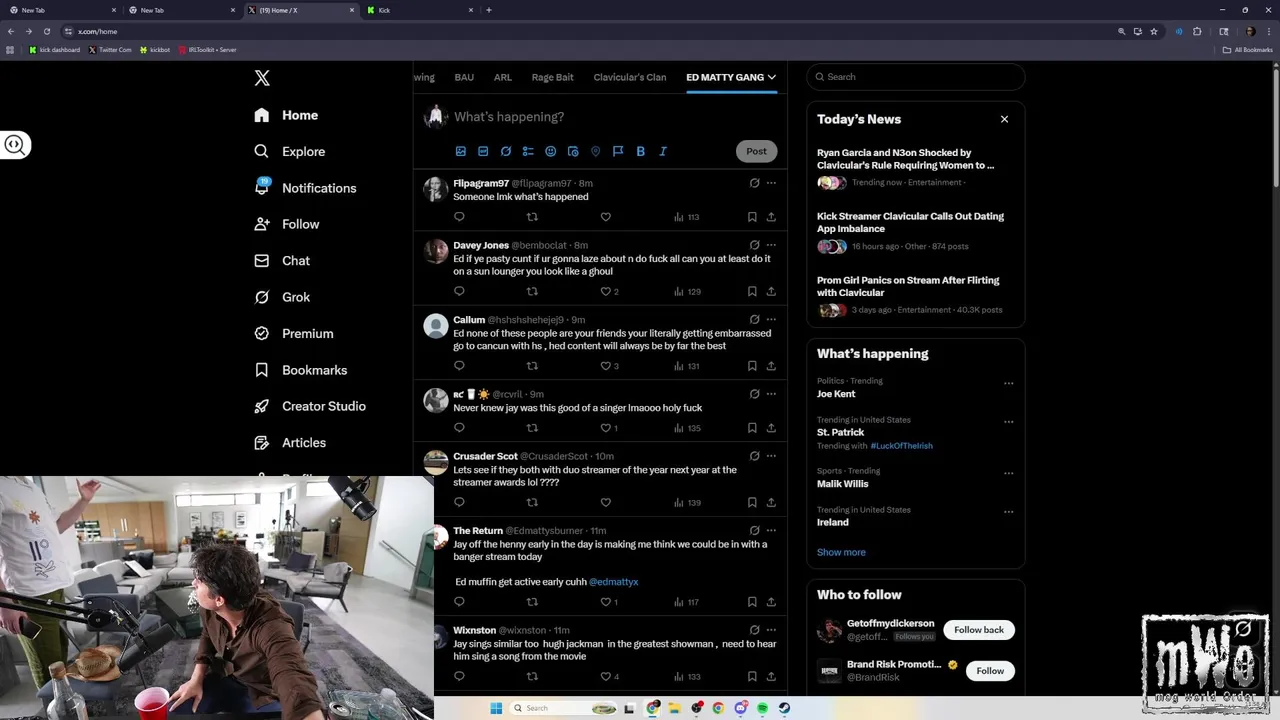Open the @edmattyx mention link
Image resolution: width=1280 pixels, height=720 pixels.
pos(613,582)
